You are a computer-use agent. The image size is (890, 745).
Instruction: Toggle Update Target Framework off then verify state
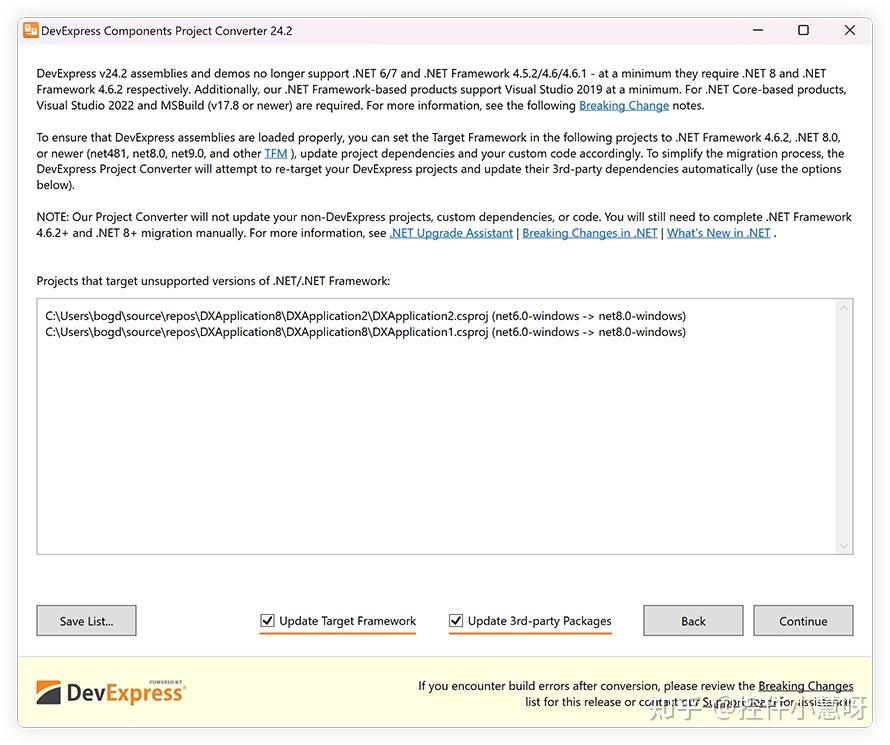click(x=267, y=620)
